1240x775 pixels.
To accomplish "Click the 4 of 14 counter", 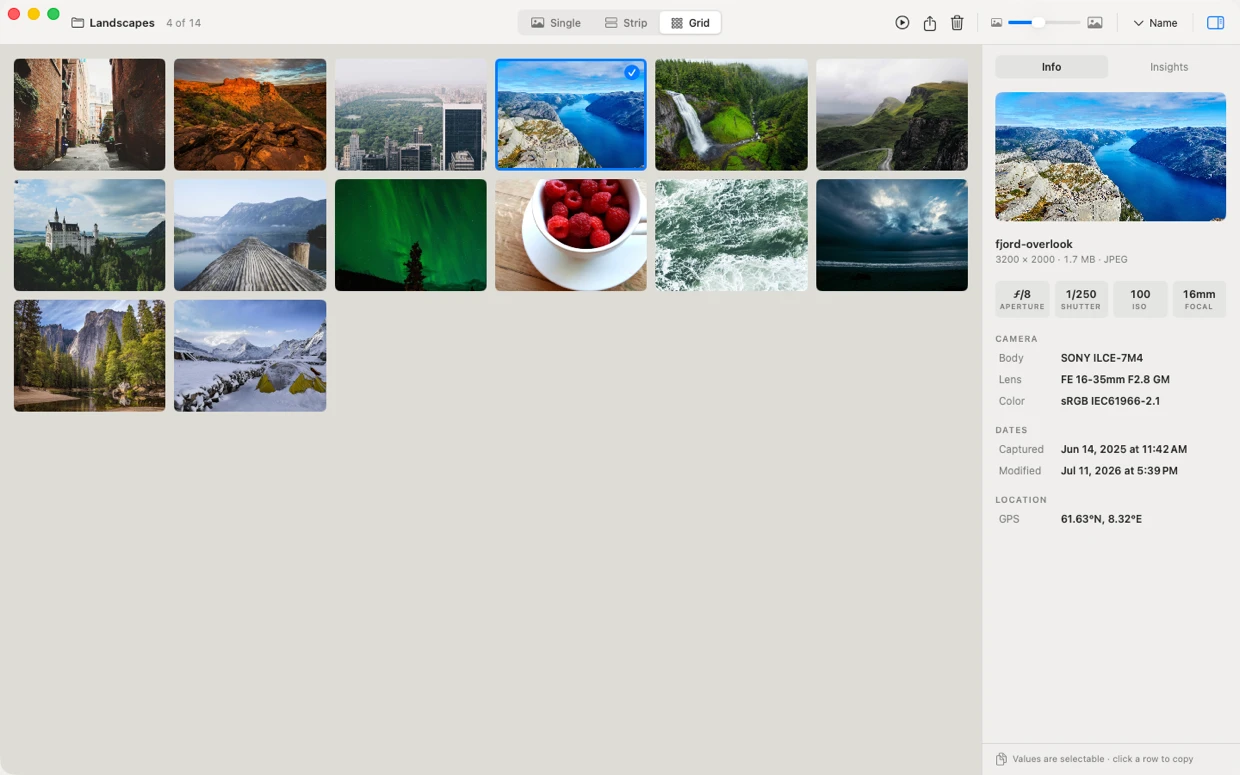I will 183,23.
